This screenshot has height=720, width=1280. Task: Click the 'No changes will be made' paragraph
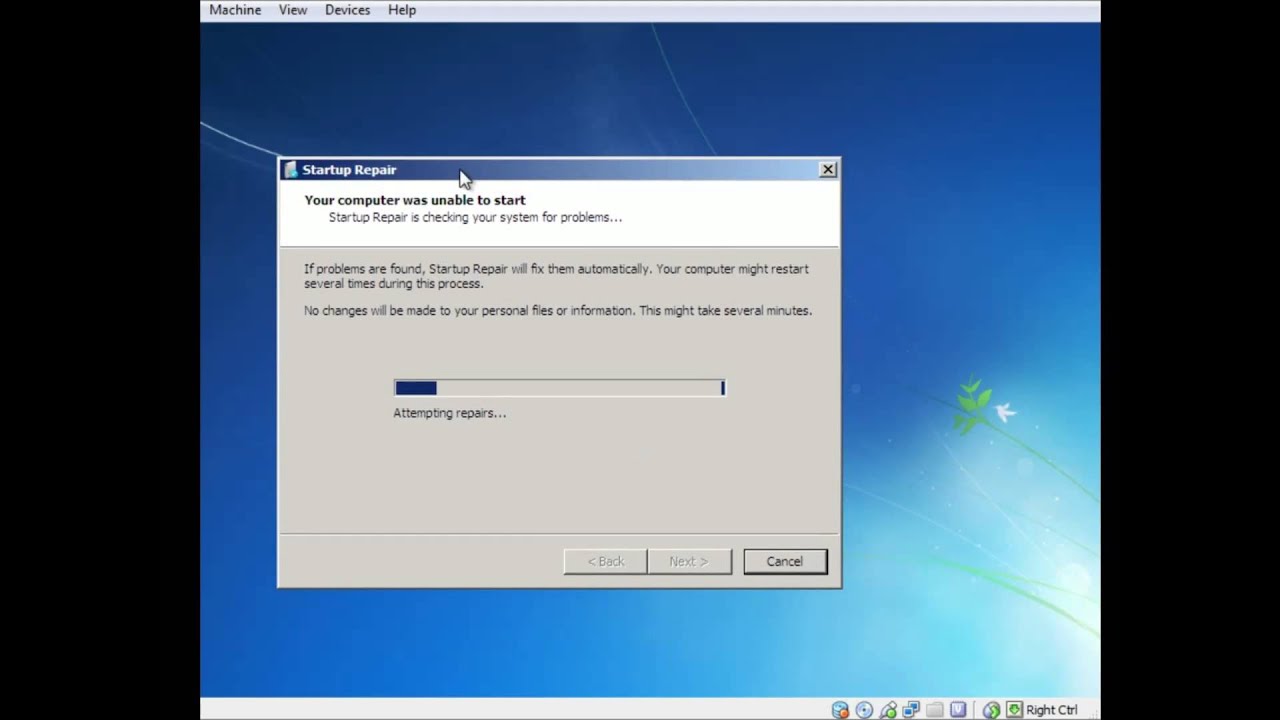pyautogui.click(x=558, y=311)
